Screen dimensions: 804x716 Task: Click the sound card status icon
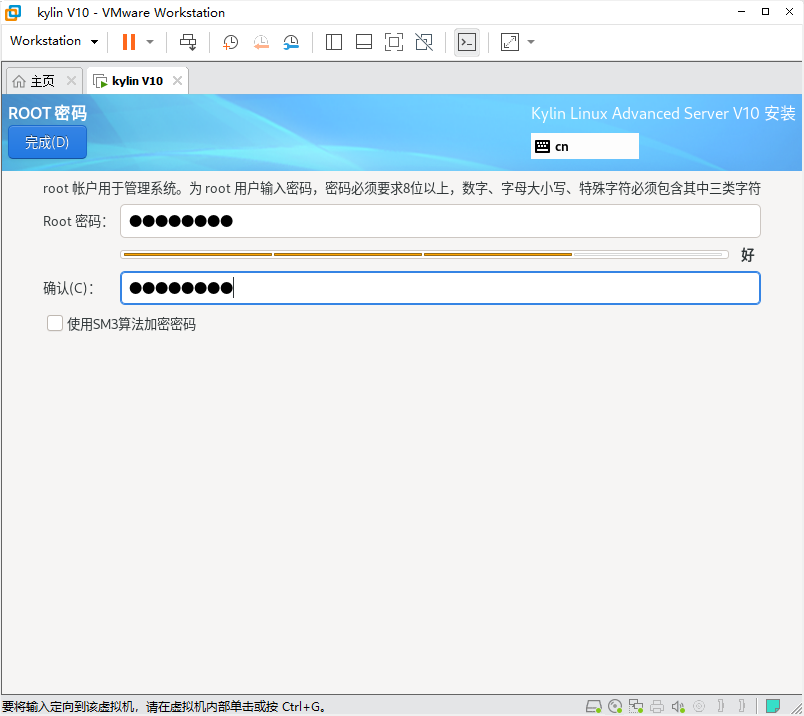[678, 706]
